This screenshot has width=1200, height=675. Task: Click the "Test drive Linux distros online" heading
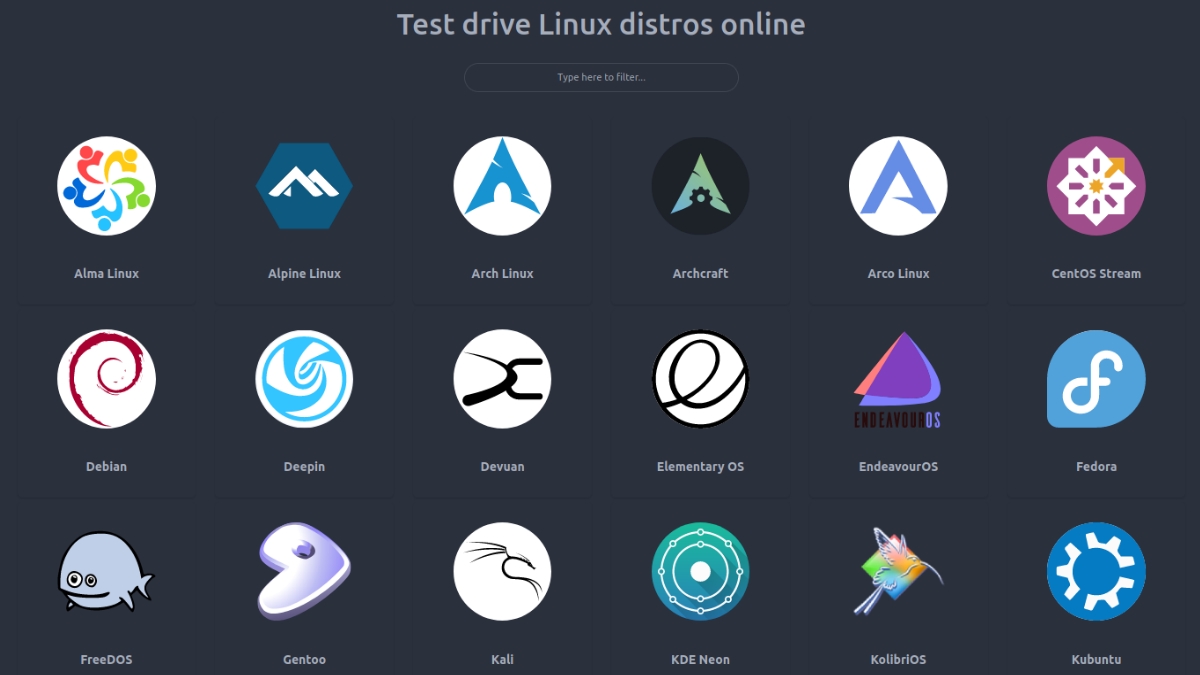601,24
